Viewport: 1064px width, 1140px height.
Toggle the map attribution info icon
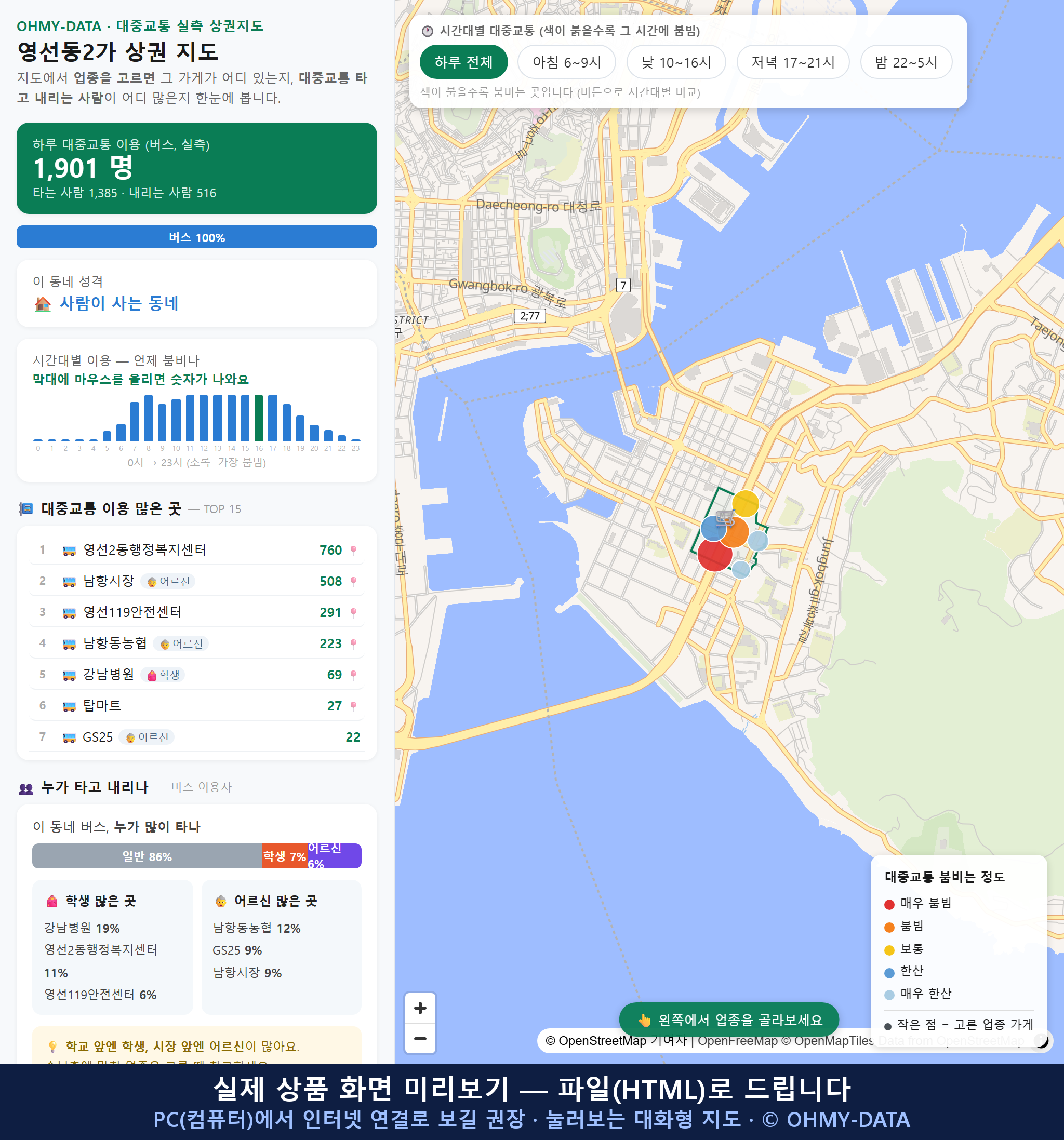(1041, 1040)
